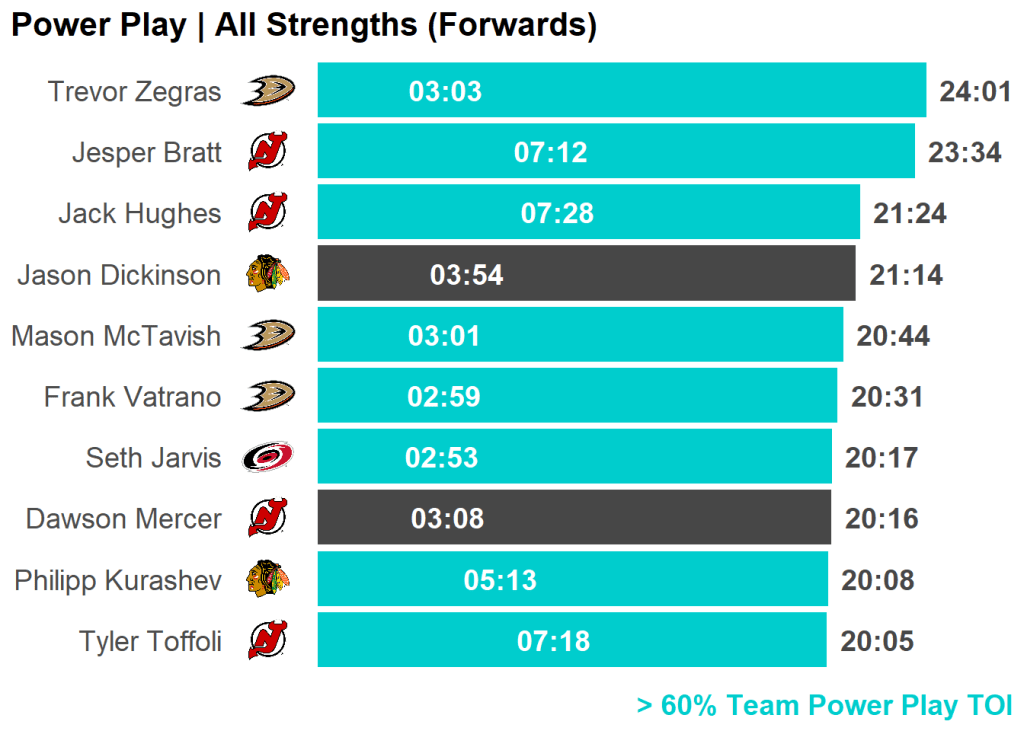Click Jack Hughes' 07:28 power play label
This screenshot has height=731, width=1024.
point(557,213)
